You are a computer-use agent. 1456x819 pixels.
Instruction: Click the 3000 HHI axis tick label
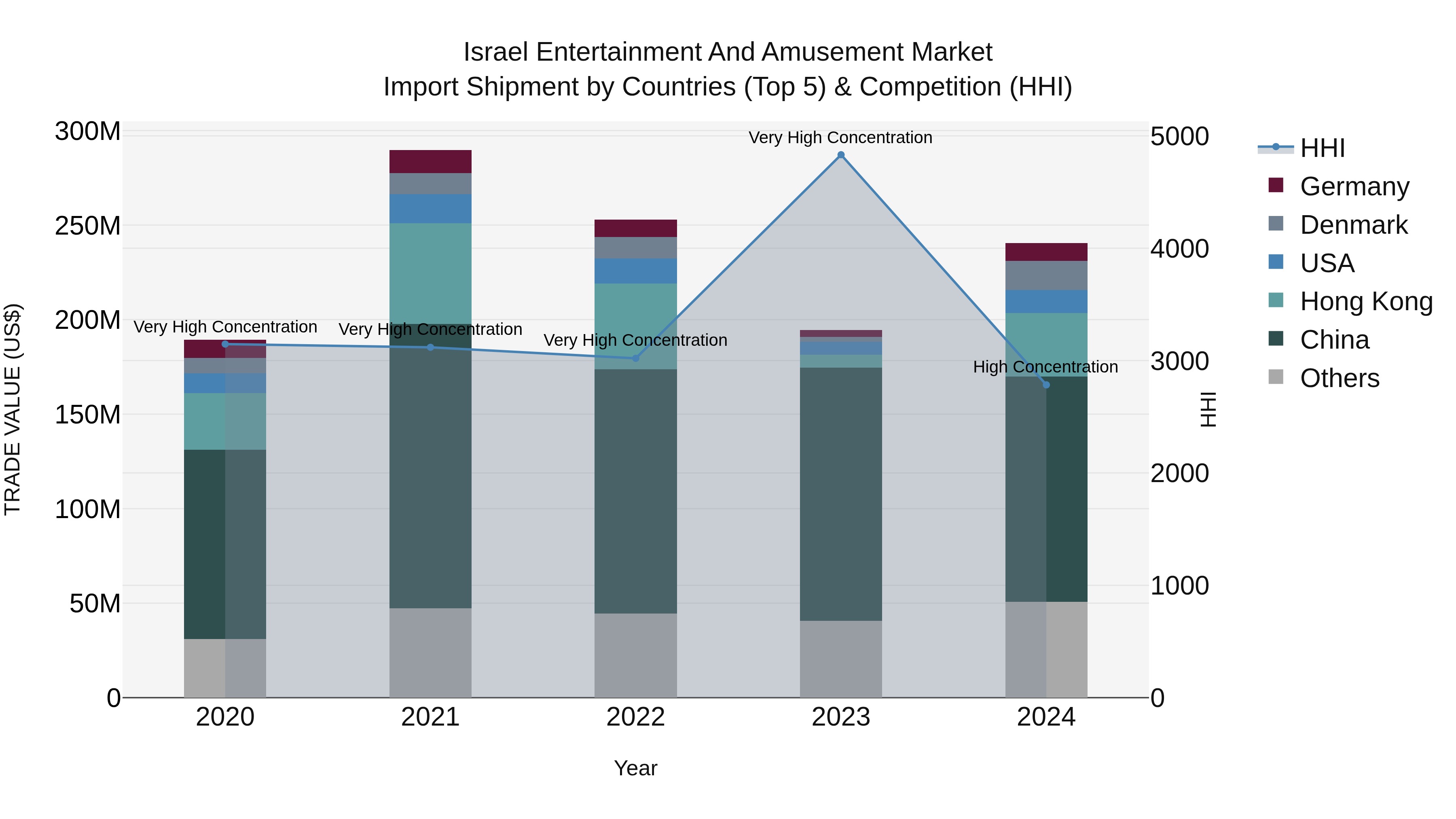coord(1180,361)
